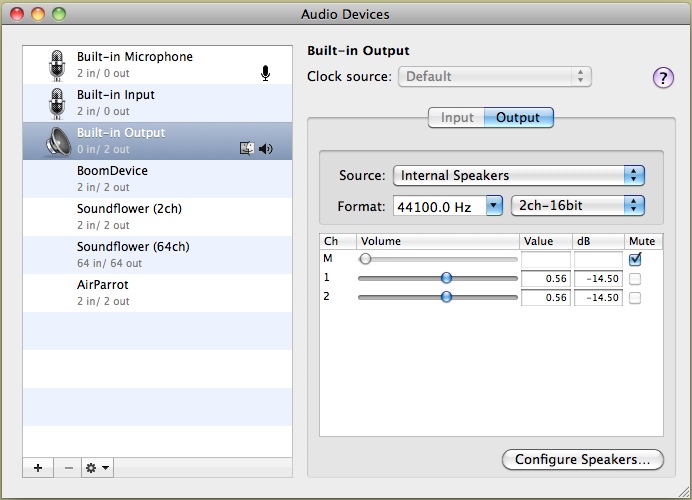Enable Mute checkbox for channel 2
Image resolution: width=692 pixels, height=500 pixels.
coord(635,297)
